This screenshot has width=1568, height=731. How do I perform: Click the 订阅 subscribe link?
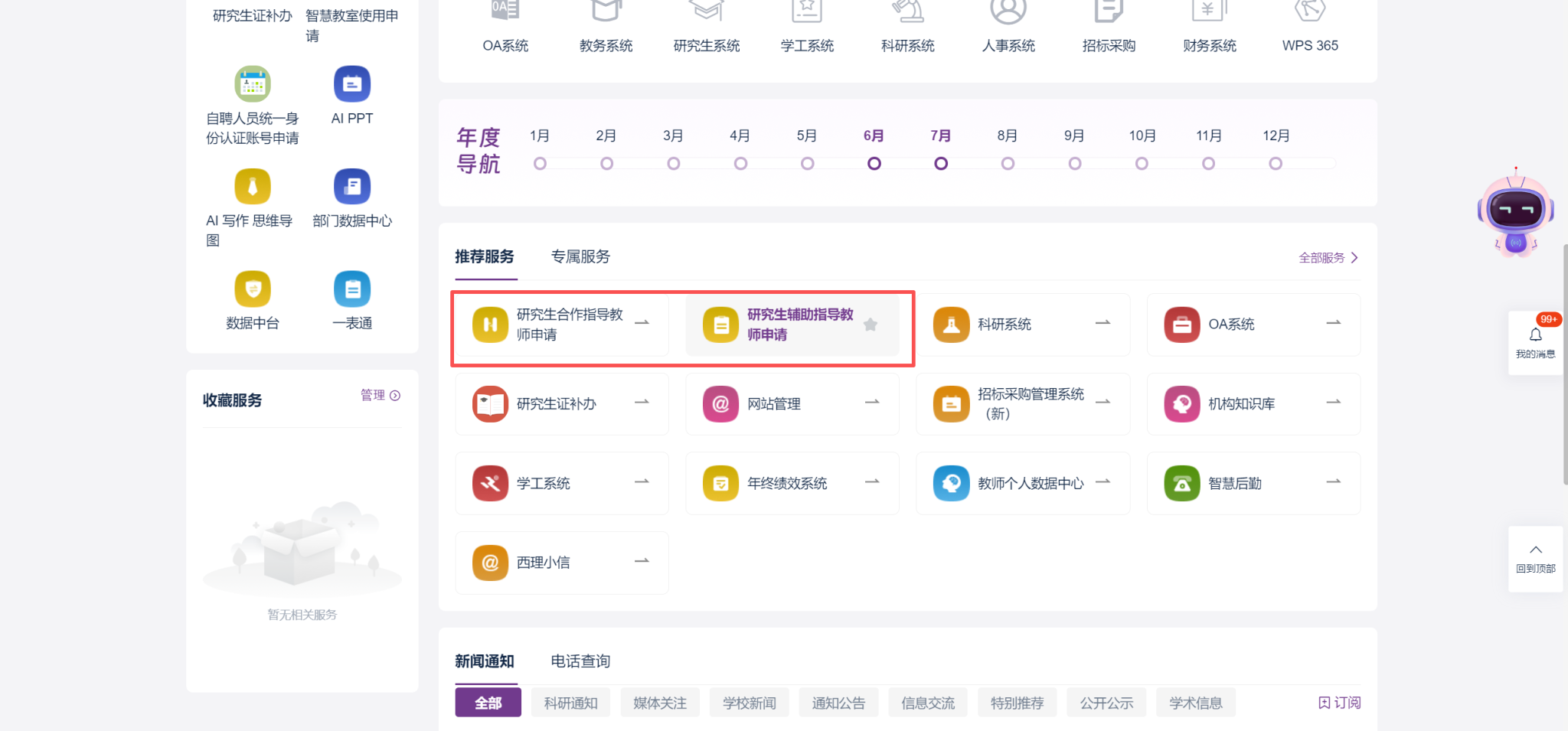1339,703
